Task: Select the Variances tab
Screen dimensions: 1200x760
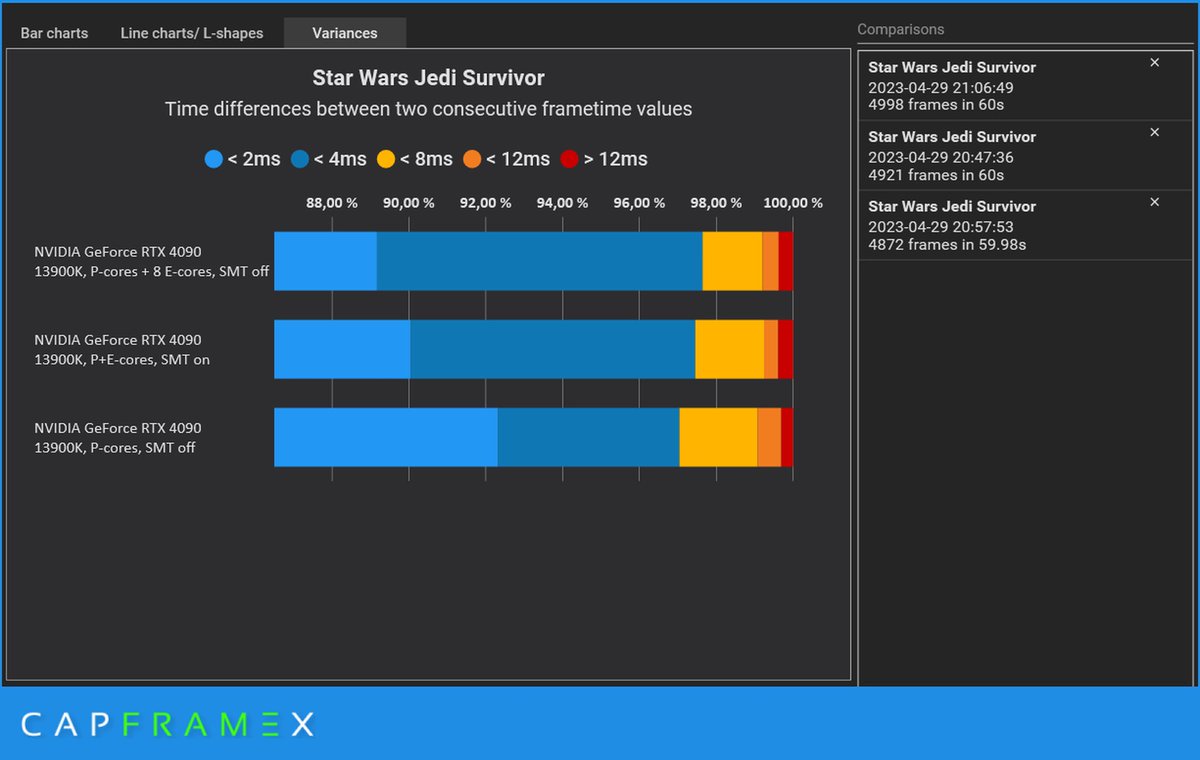Action: (x=345, y=33)
